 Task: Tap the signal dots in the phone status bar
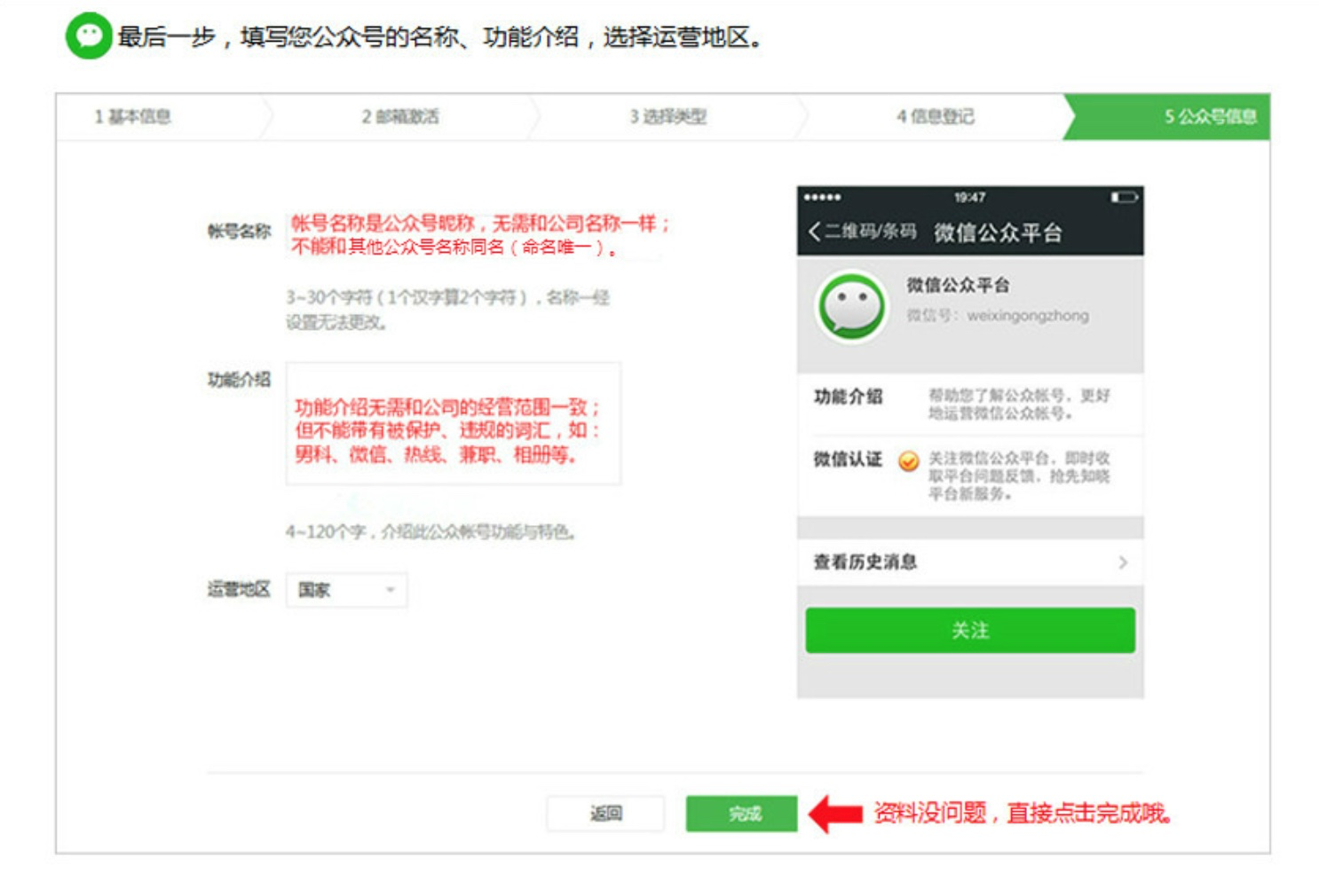[822, 197]
